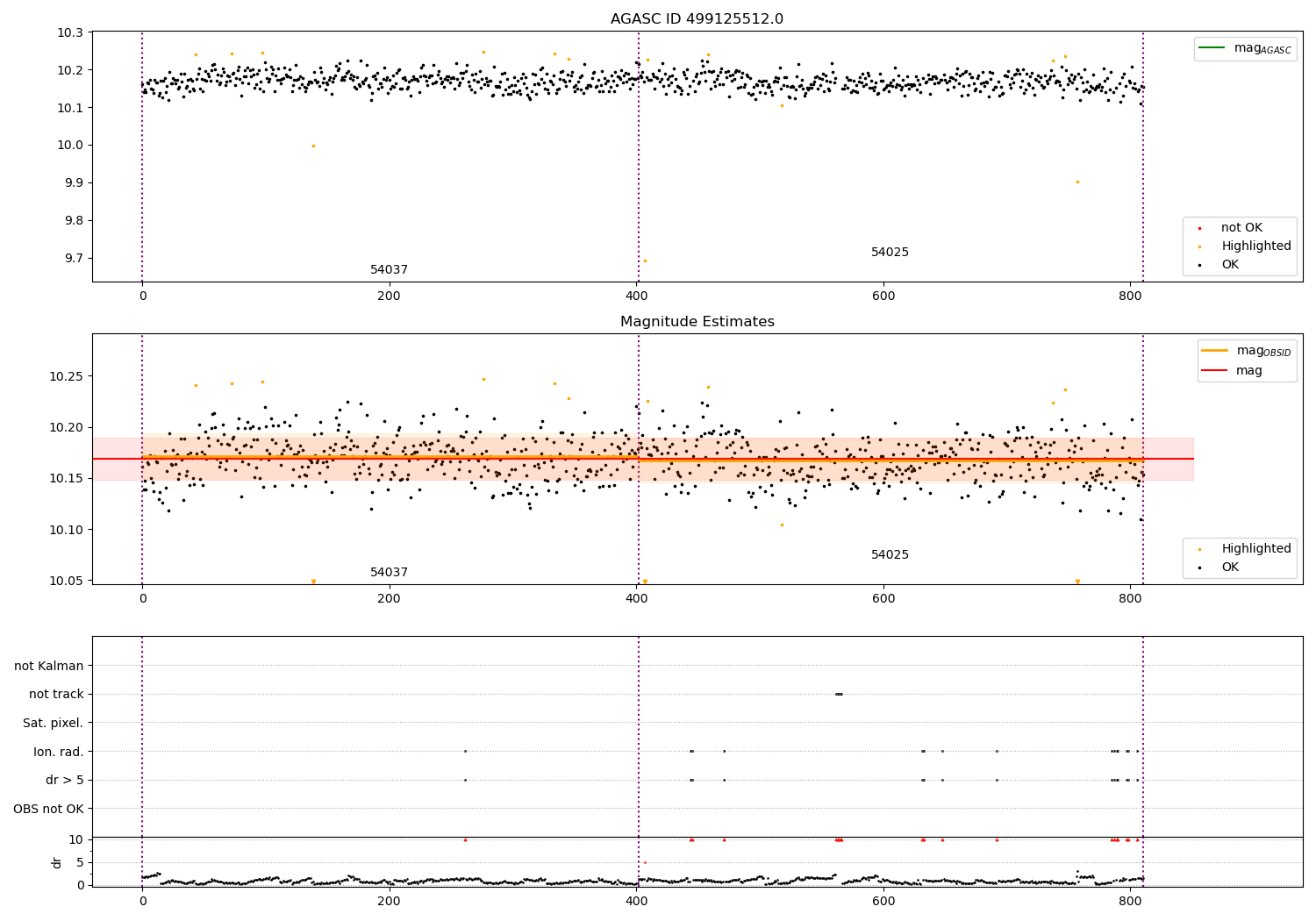This screenshot has width=1316, height=921.
Task: Click the orange outlier point near magnitude 9.9
Action: (x=1077, y=182)
